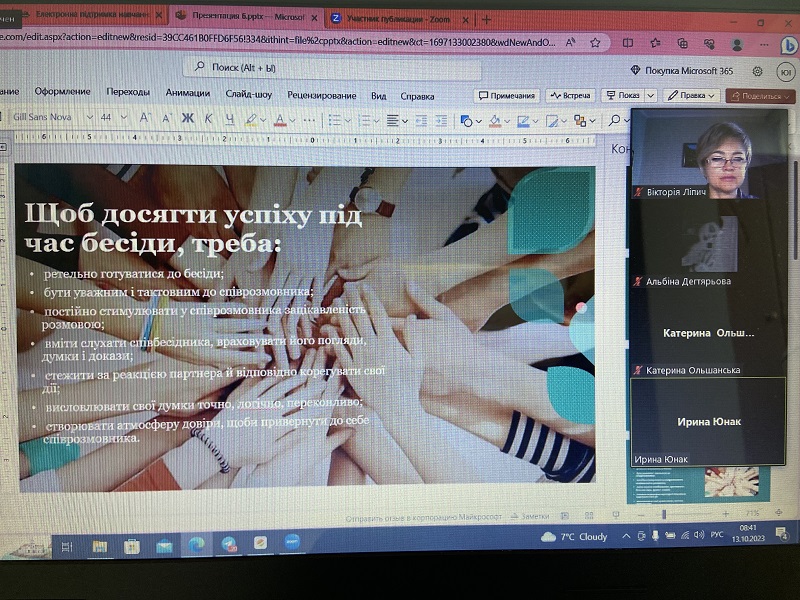Image resolution: width=800 pixels, height=600 pixels.
Task: Underline text with the Ч button
Action: (x=230, y=119)
